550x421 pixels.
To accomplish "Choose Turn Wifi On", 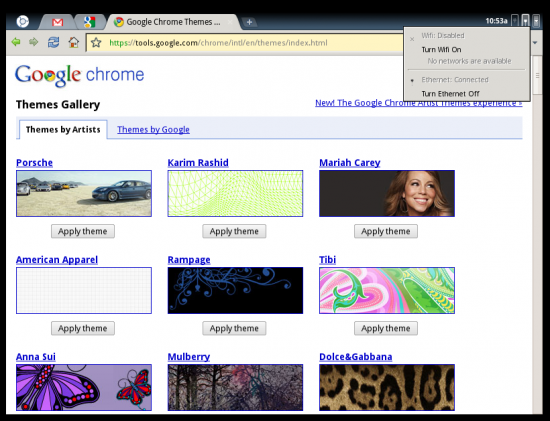I will [441, 49].
